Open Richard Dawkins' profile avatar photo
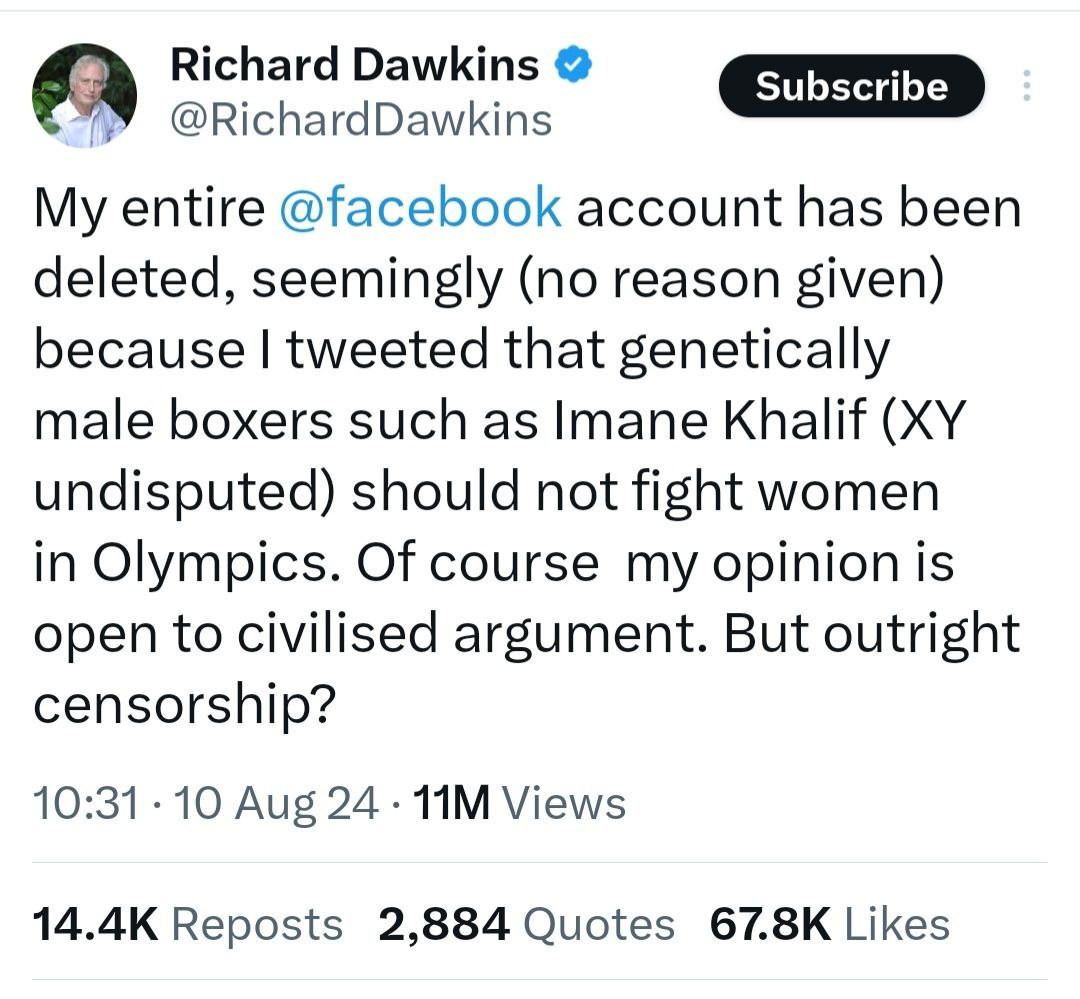The height and width of the screenshot is (999, 1080). (x=85, y=95)
